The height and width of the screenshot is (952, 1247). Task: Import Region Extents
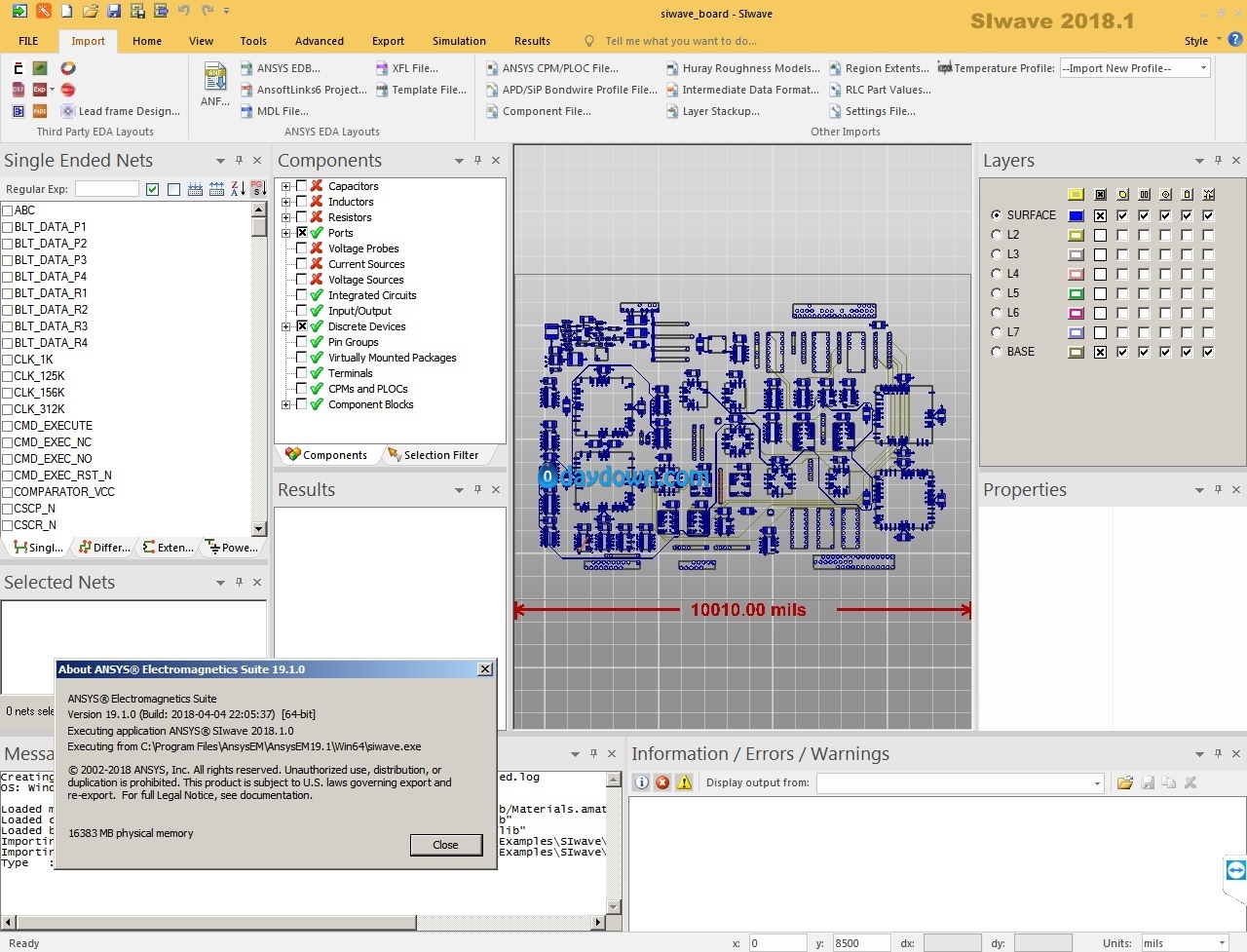tap(879, 68)
